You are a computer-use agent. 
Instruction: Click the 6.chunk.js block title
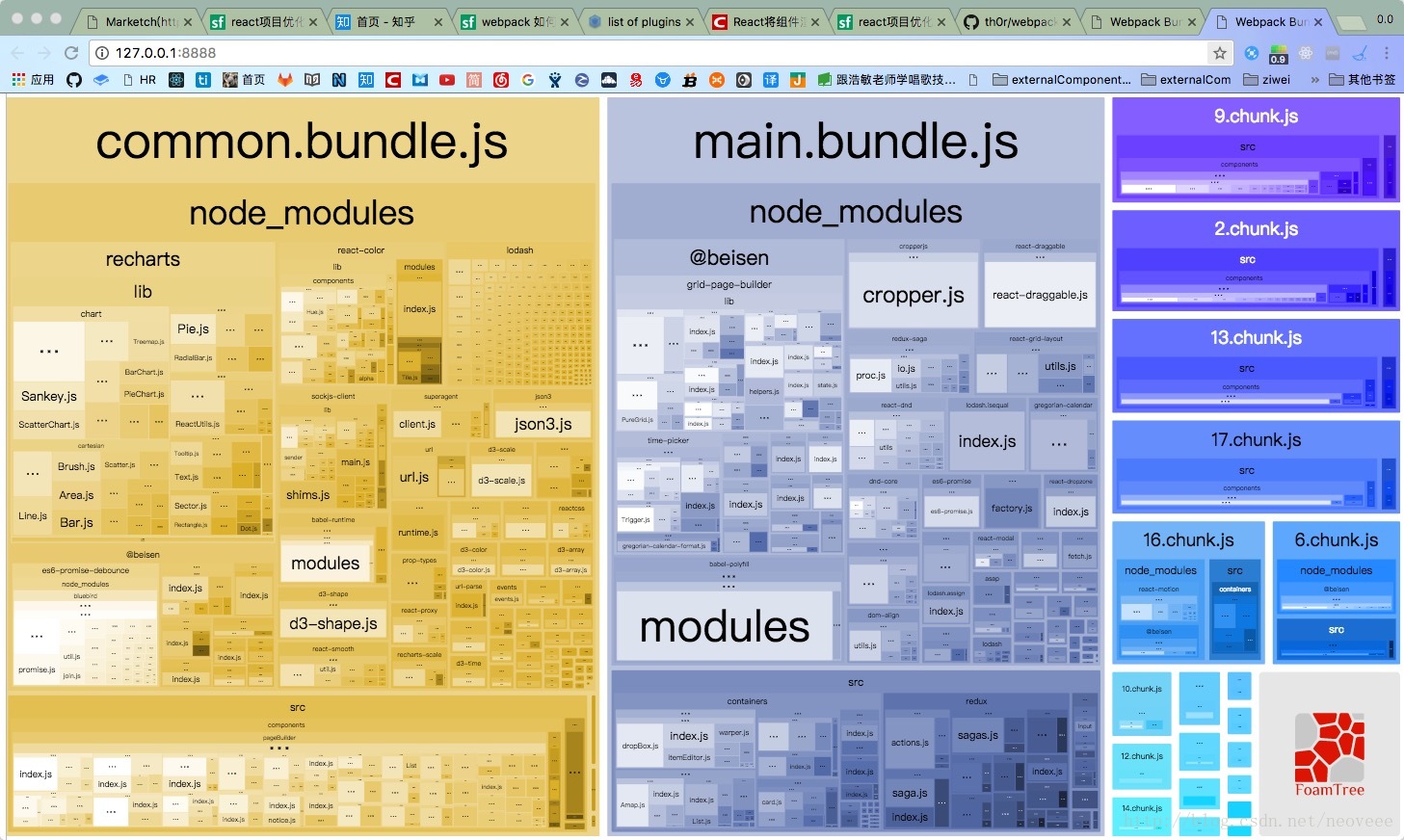[1336, 540]
